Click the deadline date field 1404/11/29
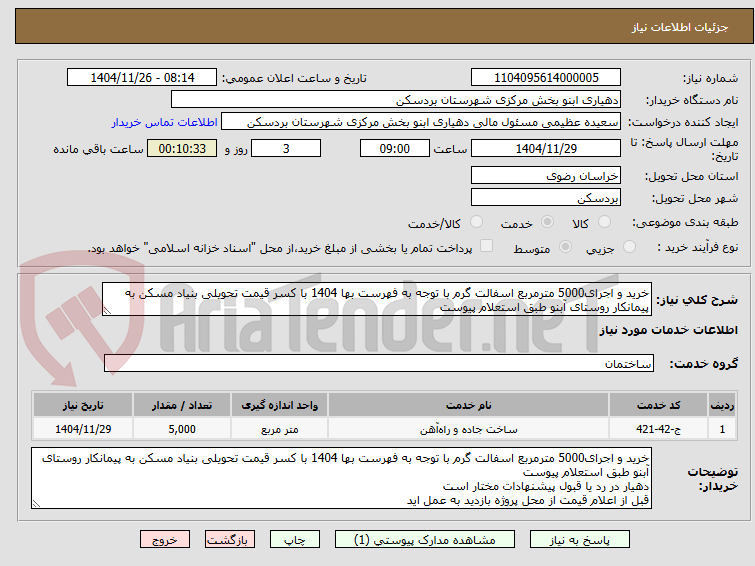Screen dimensions: 755x566 [x=546, y=148]
